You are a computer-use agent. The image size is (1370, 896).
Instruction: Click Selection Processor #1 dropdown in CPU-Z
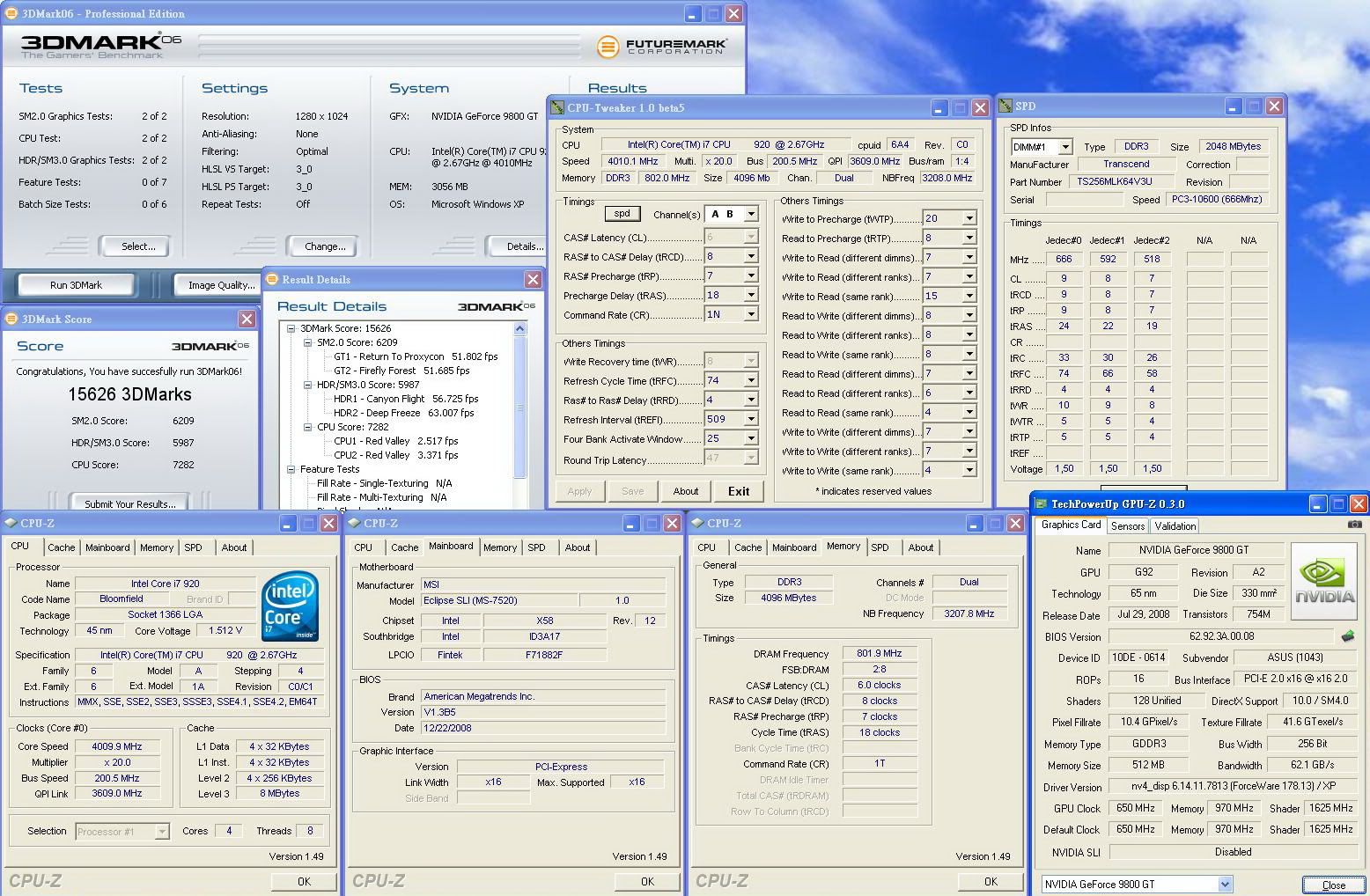coord(122,831)
